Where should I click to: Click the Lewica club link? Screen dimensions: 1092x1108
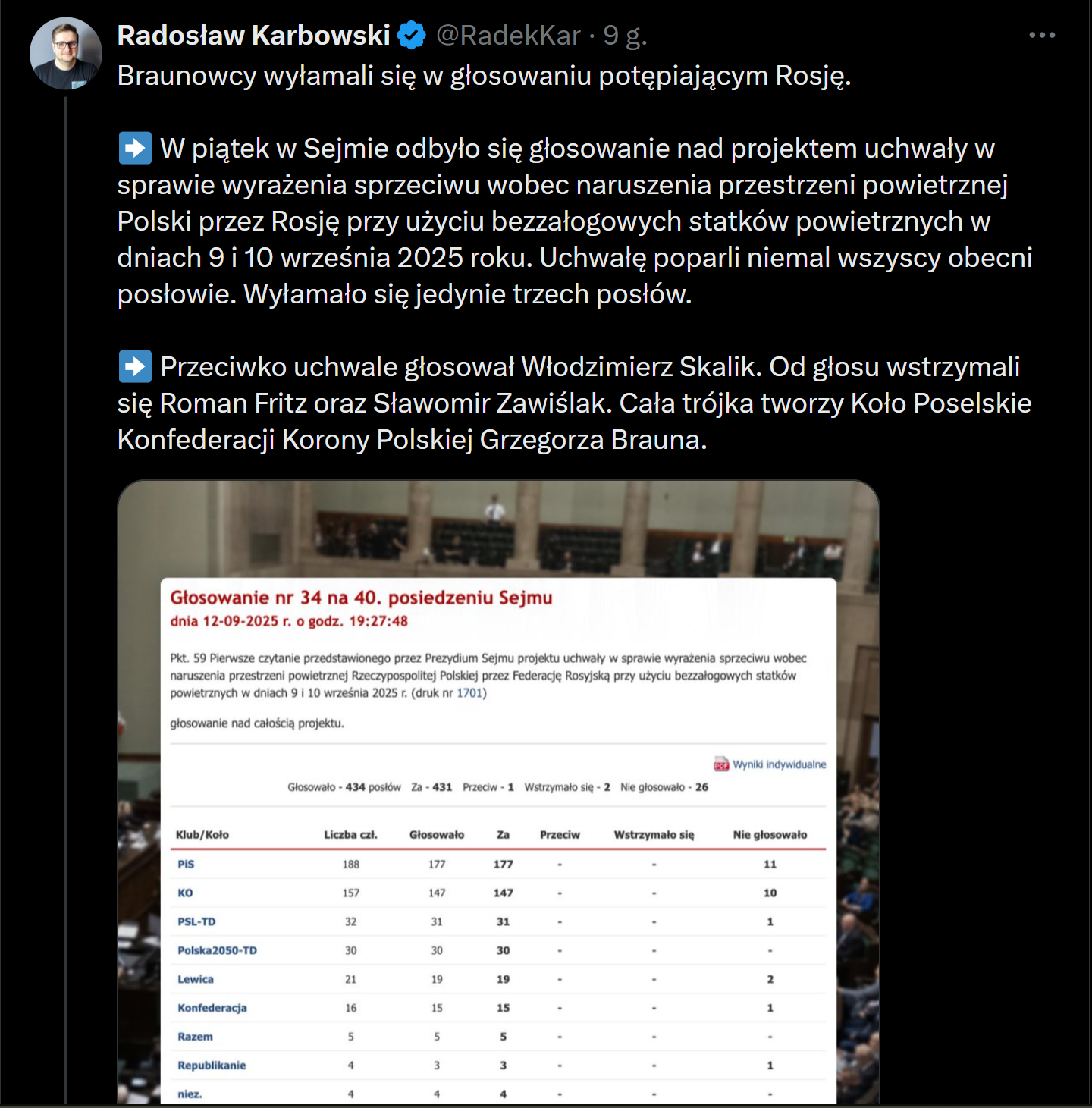(x=196, y=979)
